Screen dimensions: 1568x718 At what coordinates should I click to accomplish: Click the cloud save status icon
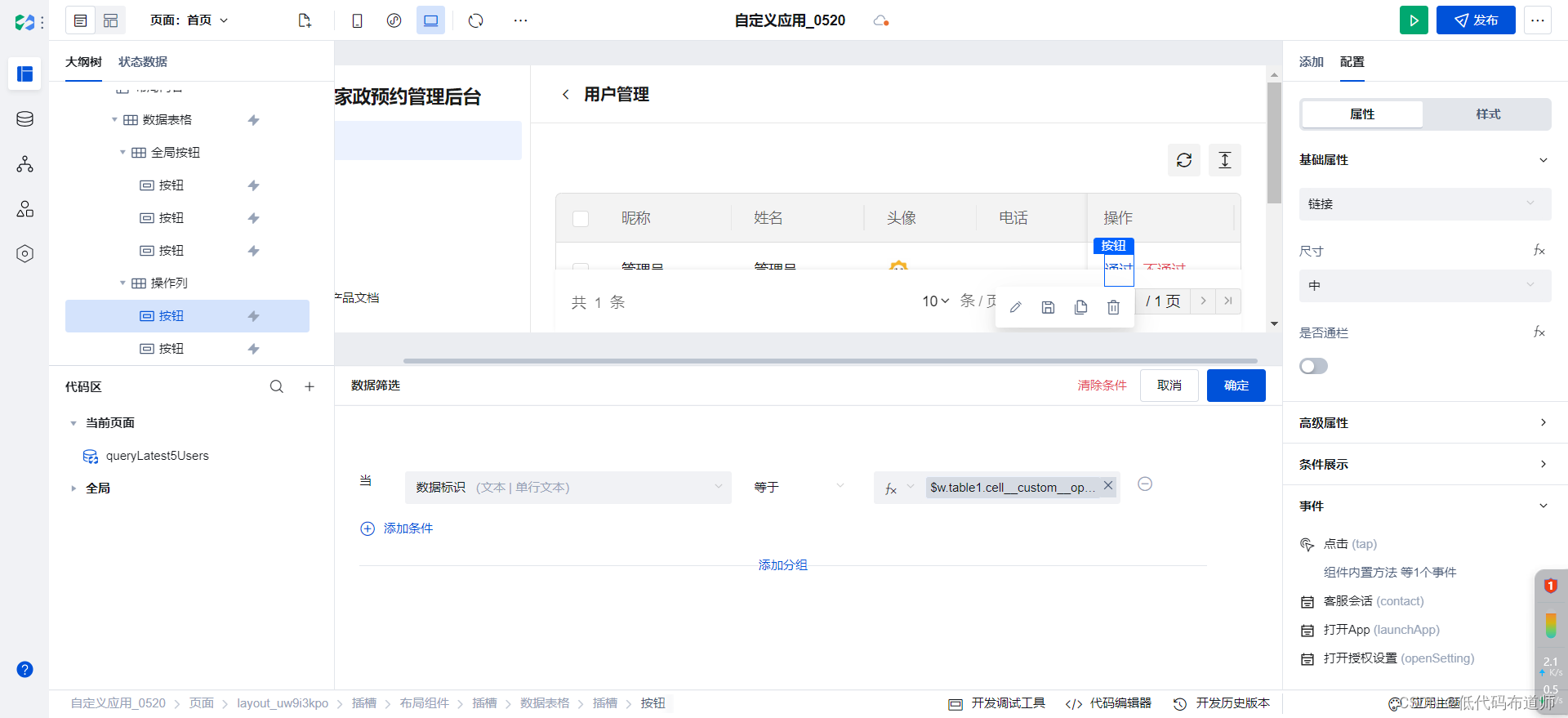point(880,20)
